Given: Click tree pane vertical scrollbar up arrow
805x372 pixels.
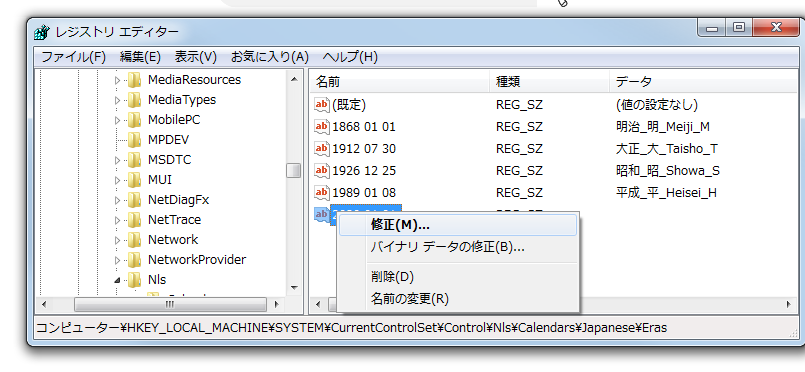Looking at the screenshot, I should point(294,79).
